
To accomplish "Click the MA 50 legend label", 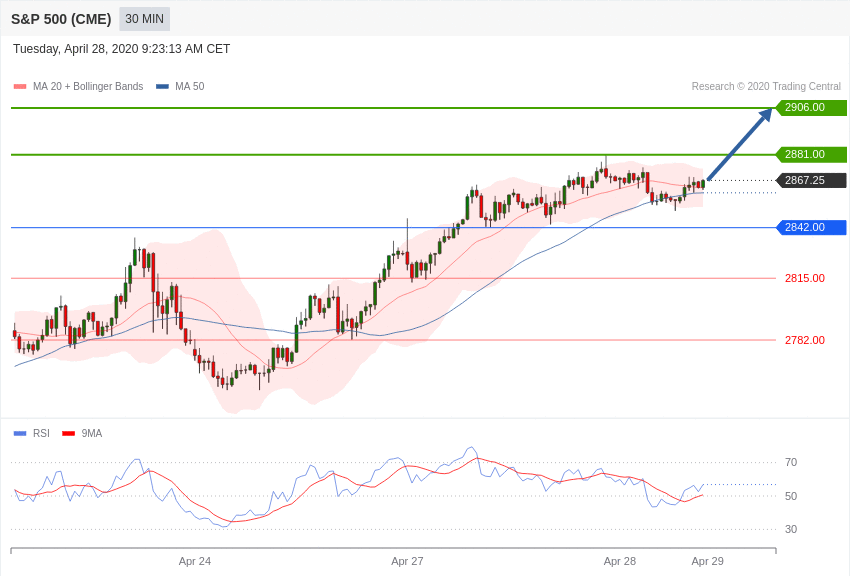I will point(190,86).
